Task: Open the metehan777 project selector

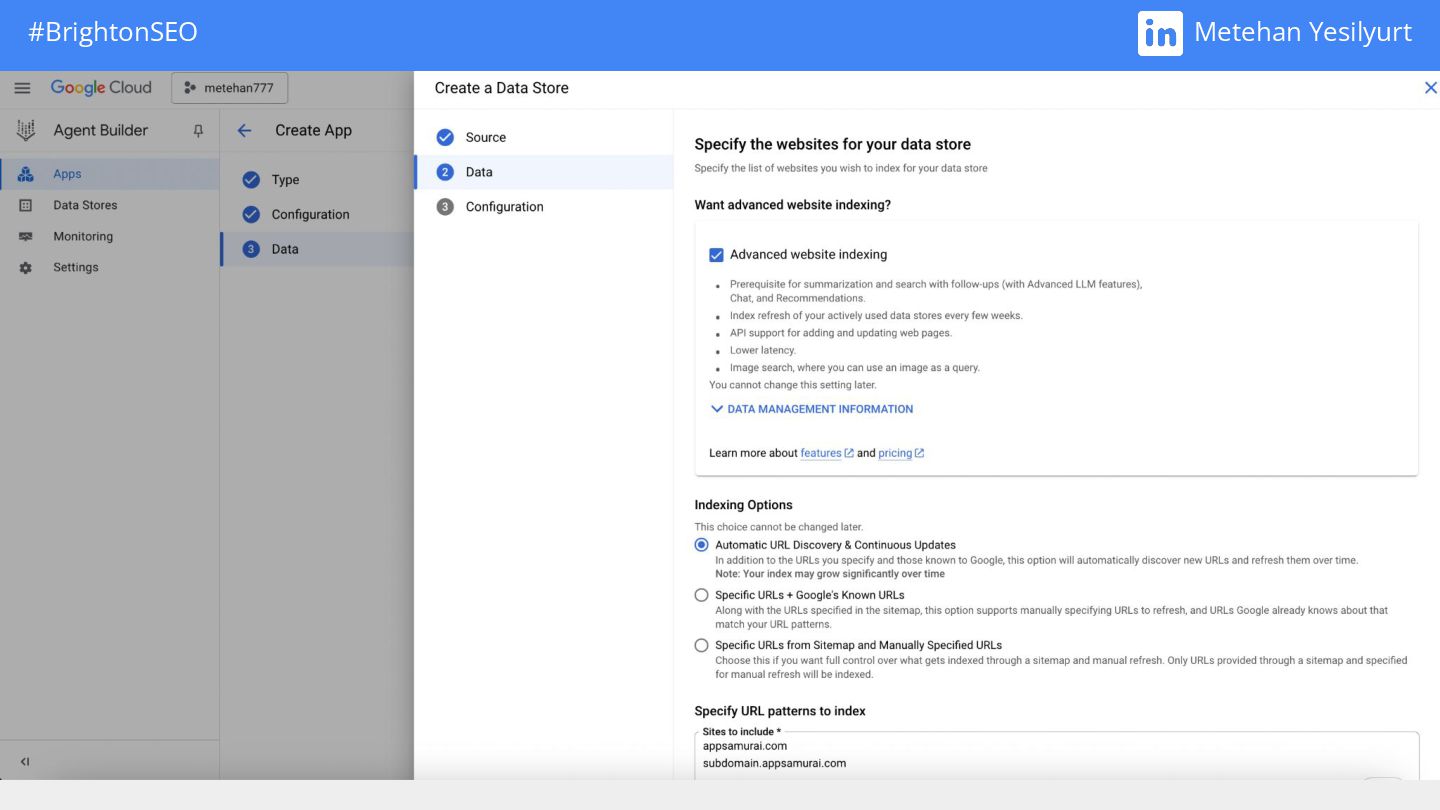Action: [230, 88]
